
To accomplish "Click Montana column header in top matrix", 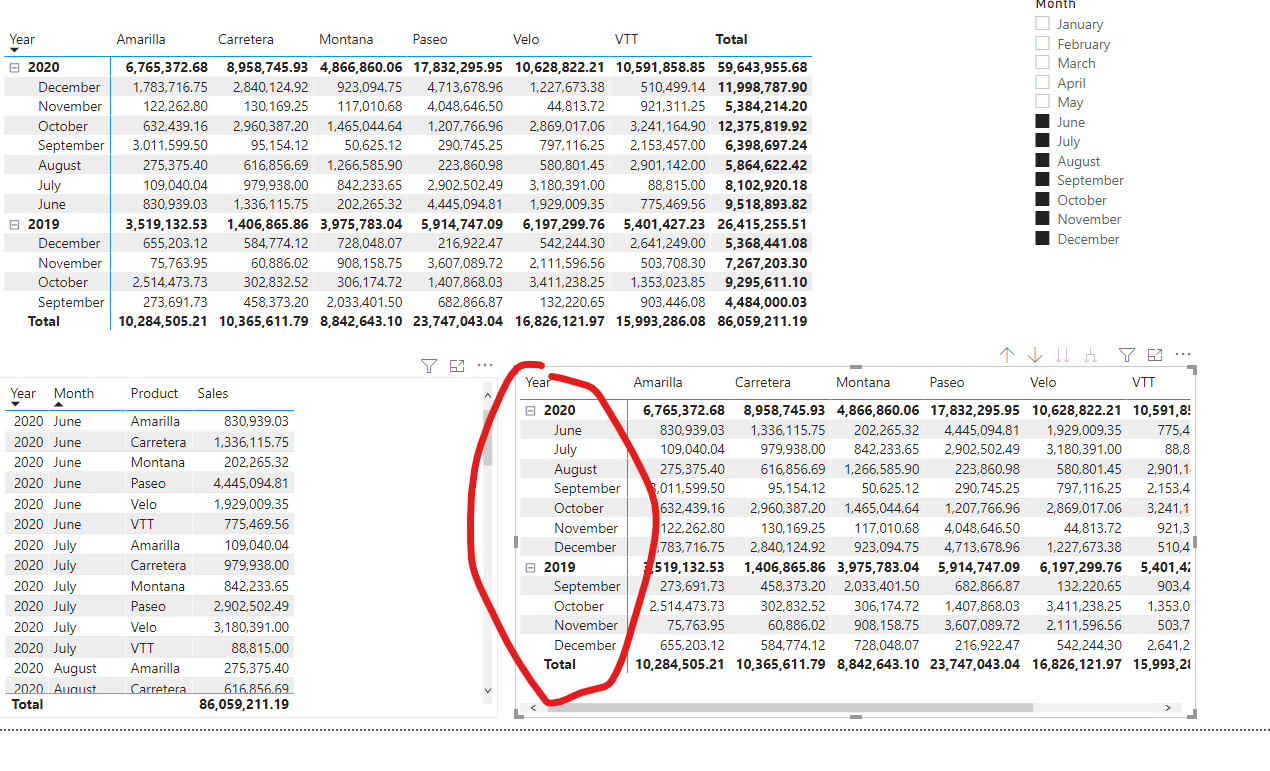I will [346, 39].
